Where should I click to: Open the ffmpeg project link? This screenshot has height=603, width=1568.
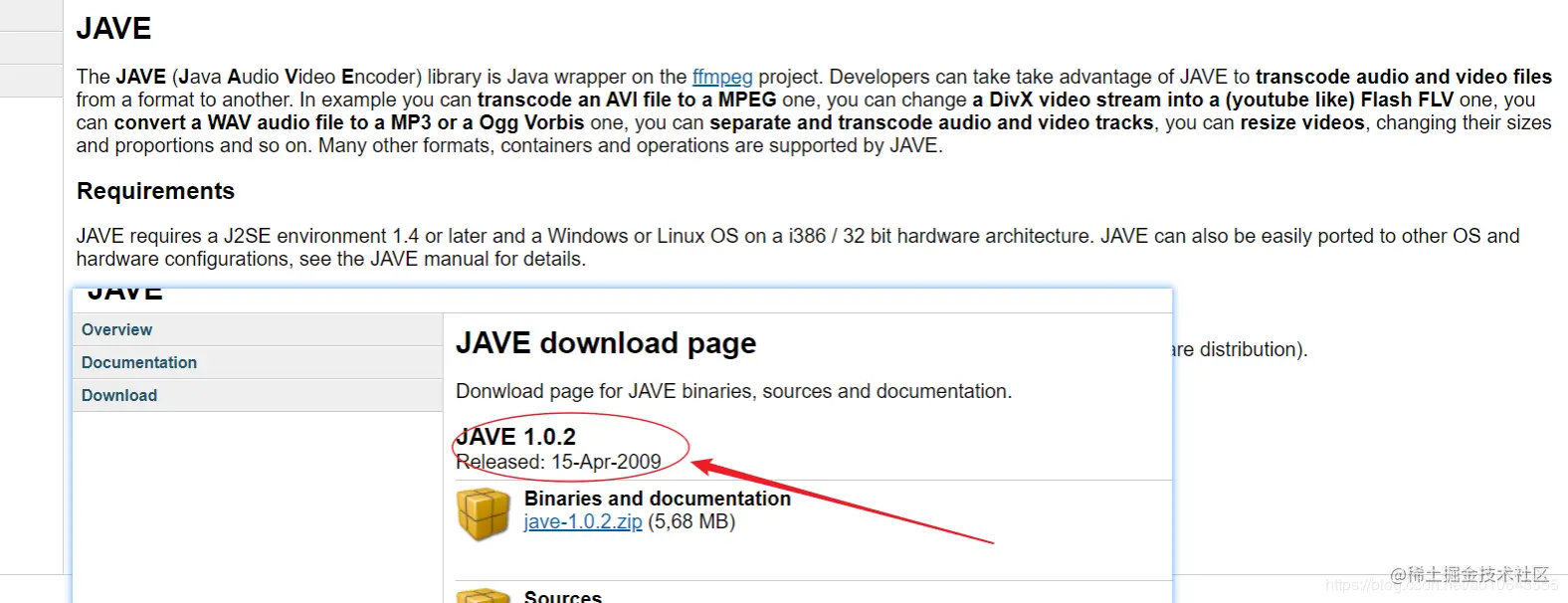(x=722, y=77)
